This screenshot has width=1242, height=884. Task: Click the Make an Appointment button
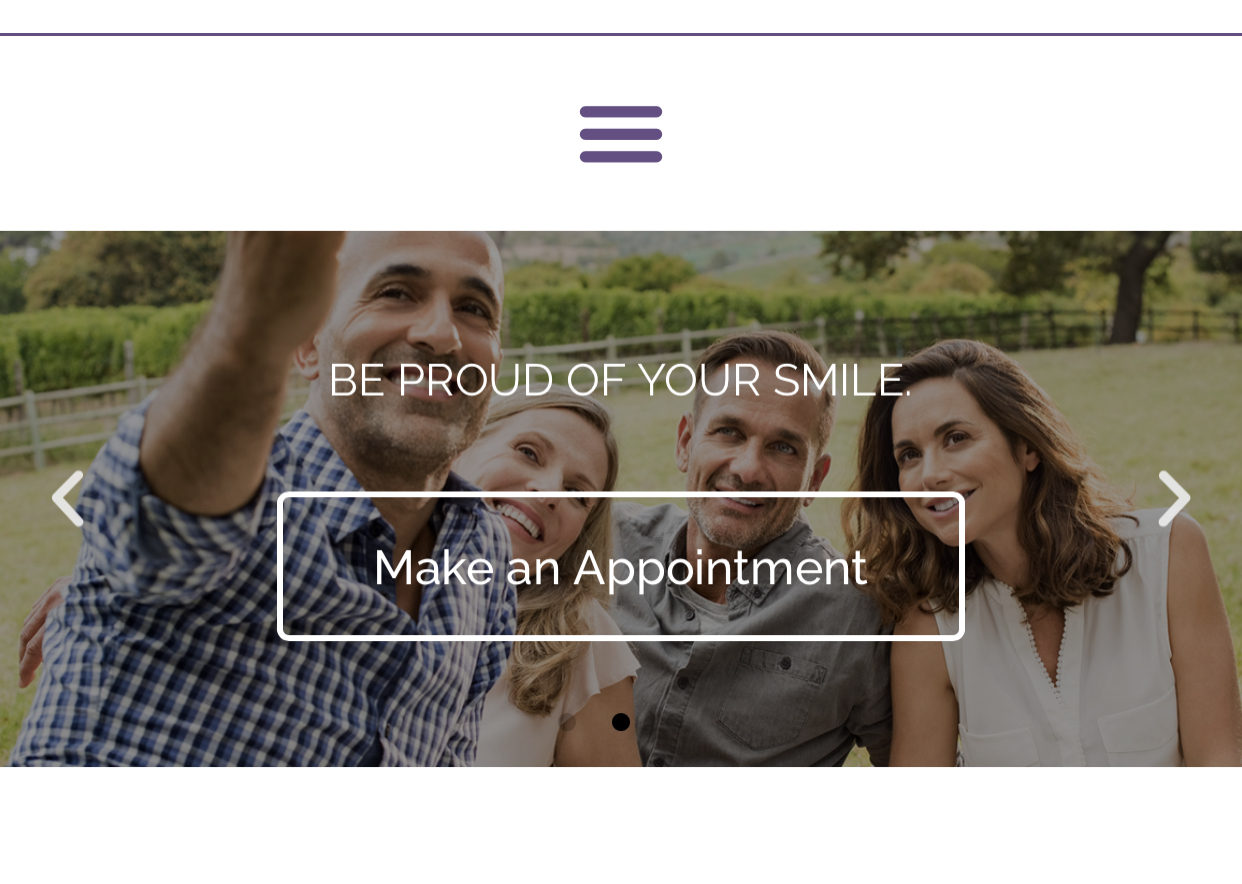coord(621,566)
